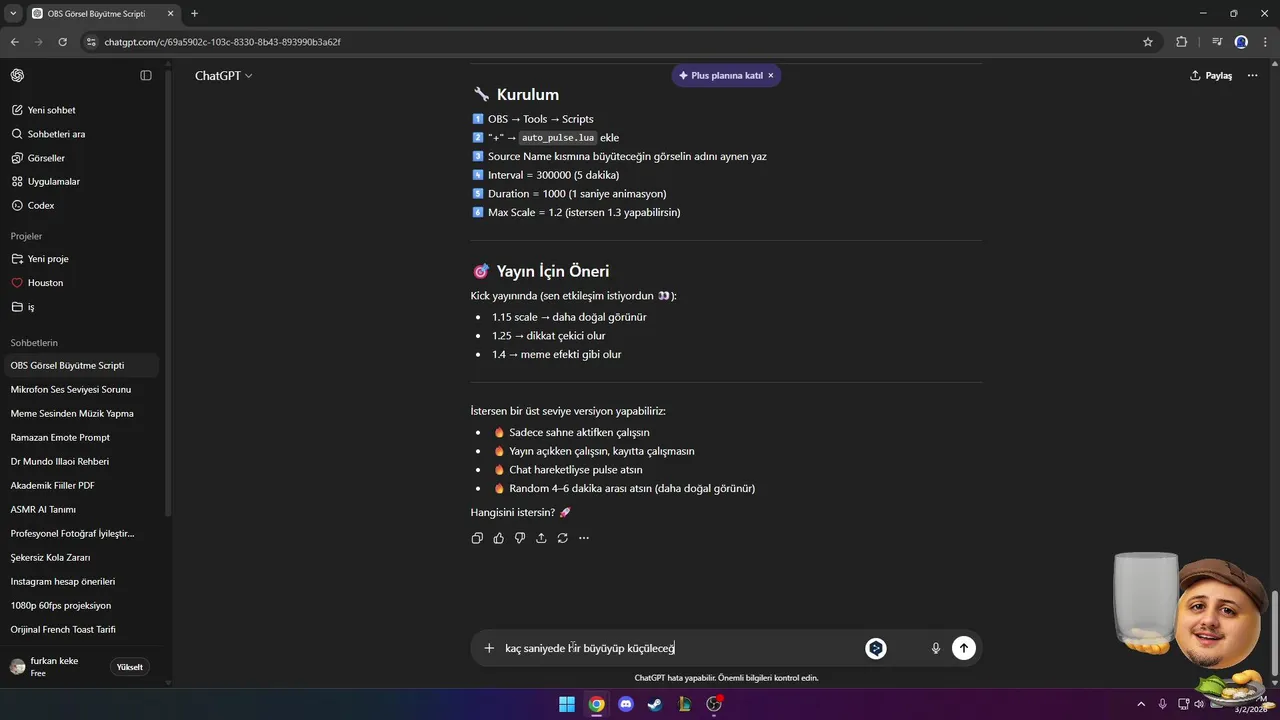Click the plus attach button in composer
Screen dimensions: 1280x720
point(489,648)
